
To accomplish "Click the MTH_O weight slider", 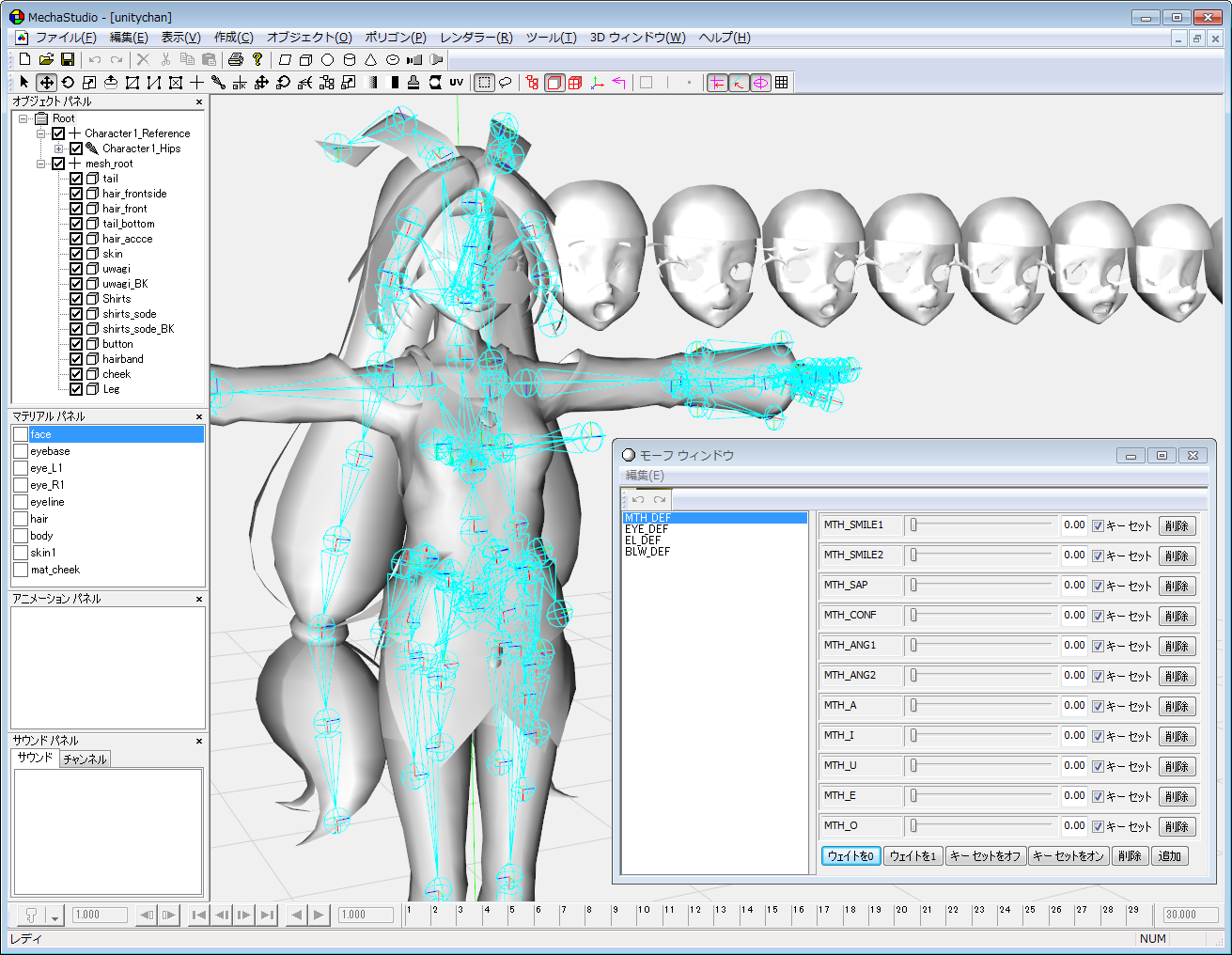I will pos(981,826).
